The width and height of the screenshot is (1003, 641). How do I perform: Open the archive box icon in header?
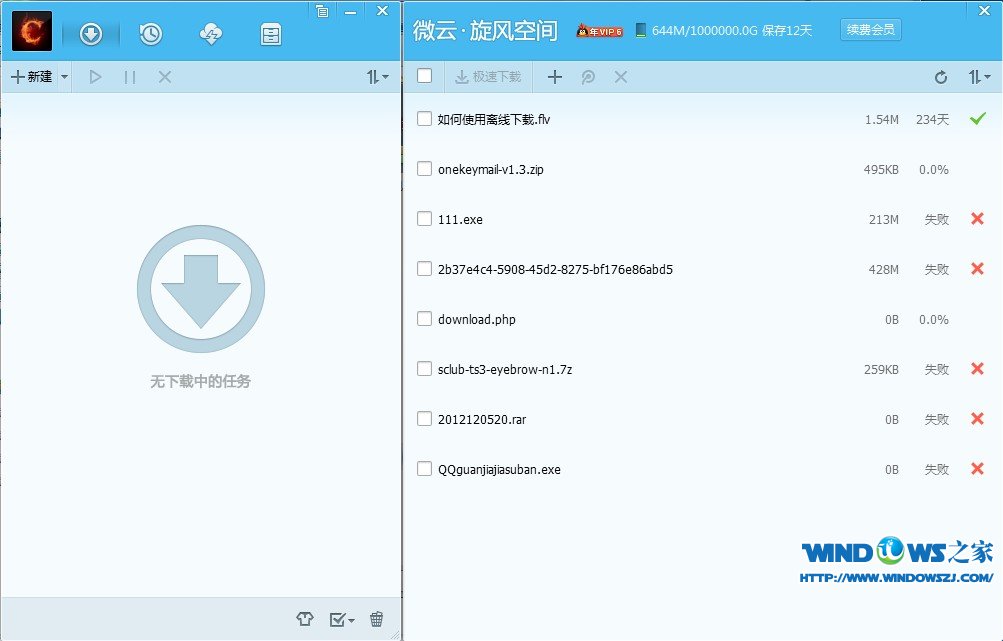click(x=271, y=34)
